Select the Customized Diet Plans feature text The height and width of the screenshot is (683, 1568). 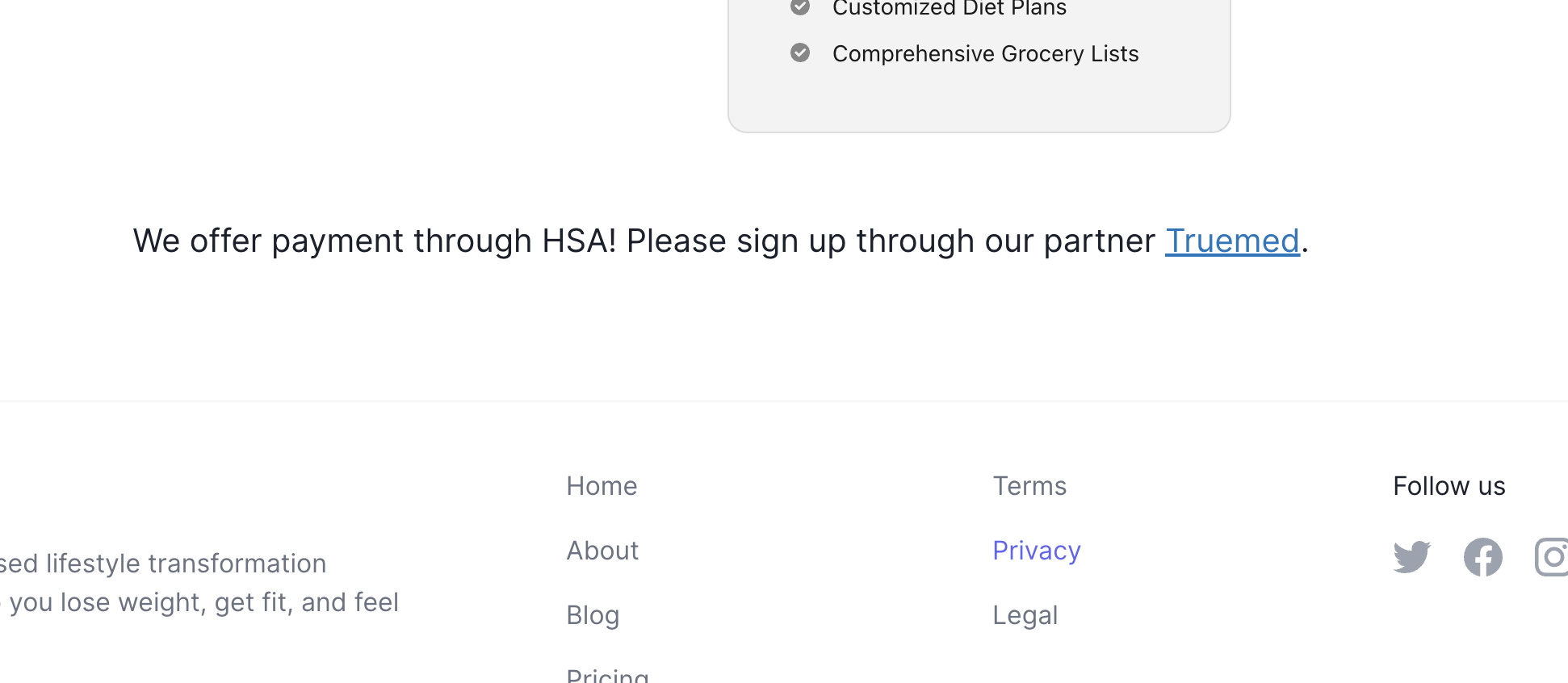(x=950, y=8)
